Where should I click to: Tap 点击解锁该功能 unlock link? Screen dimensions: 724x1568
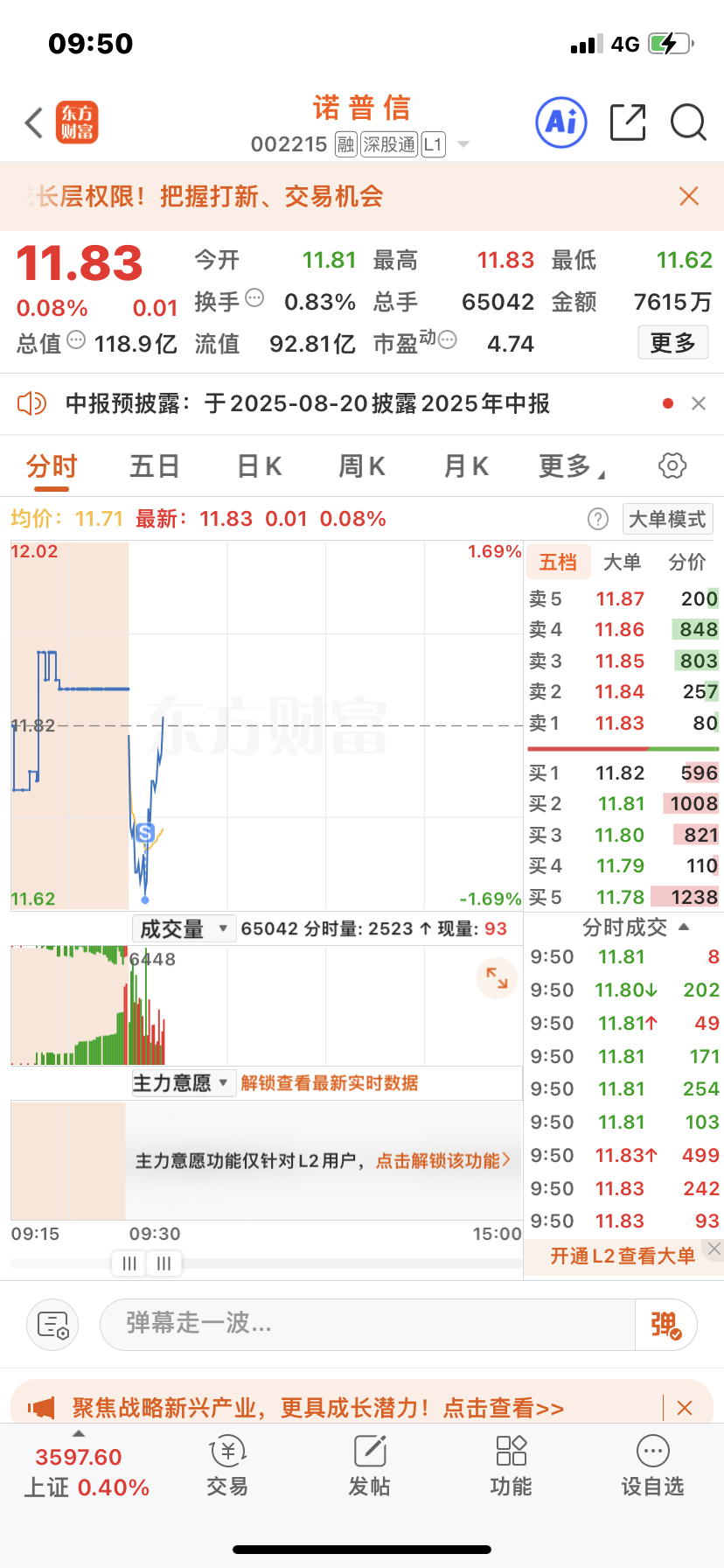443,1161
